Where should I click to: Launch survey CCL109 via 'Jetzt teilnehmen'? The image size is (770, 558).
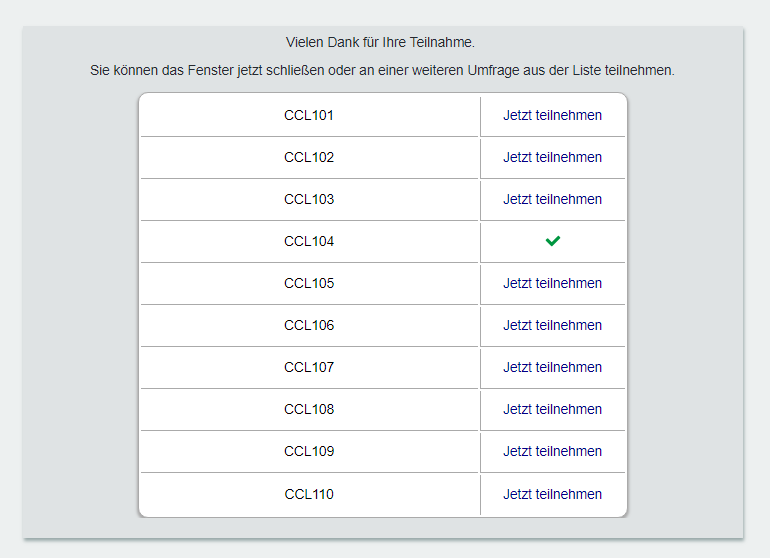(552, 451)
